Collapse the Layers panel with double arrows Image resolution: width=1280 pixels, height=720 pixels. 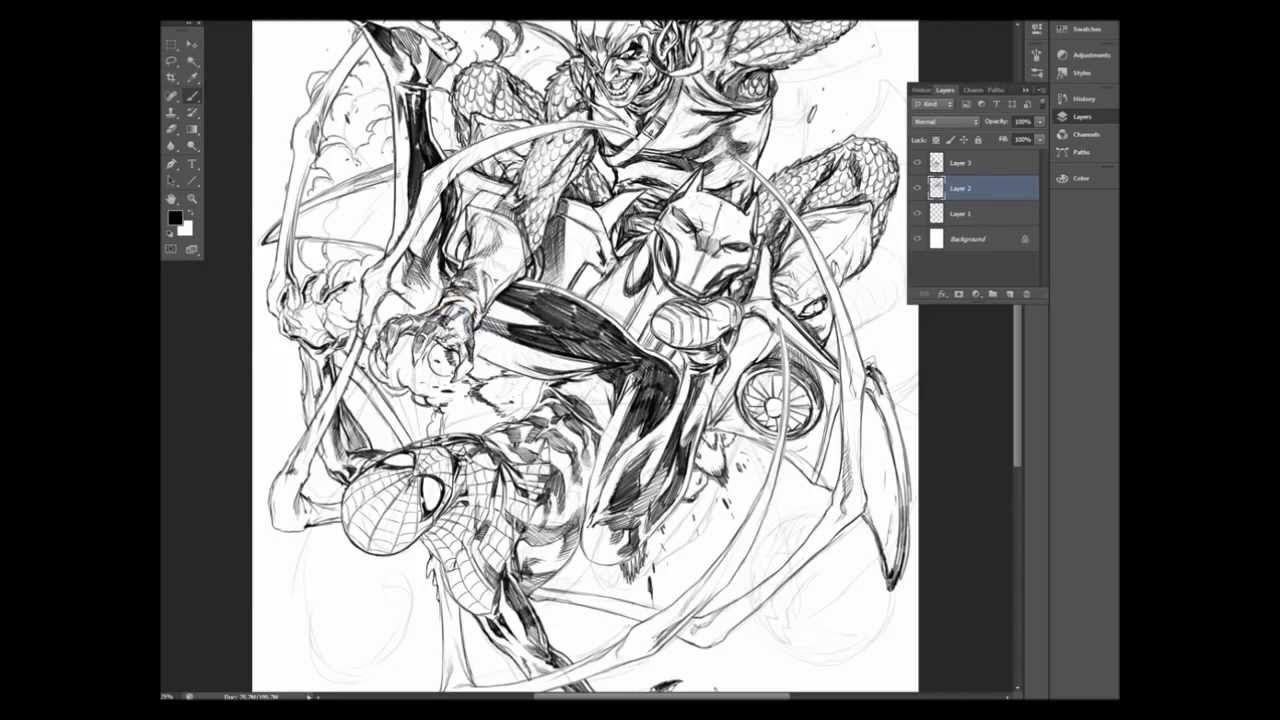(x=1025, y=91)
